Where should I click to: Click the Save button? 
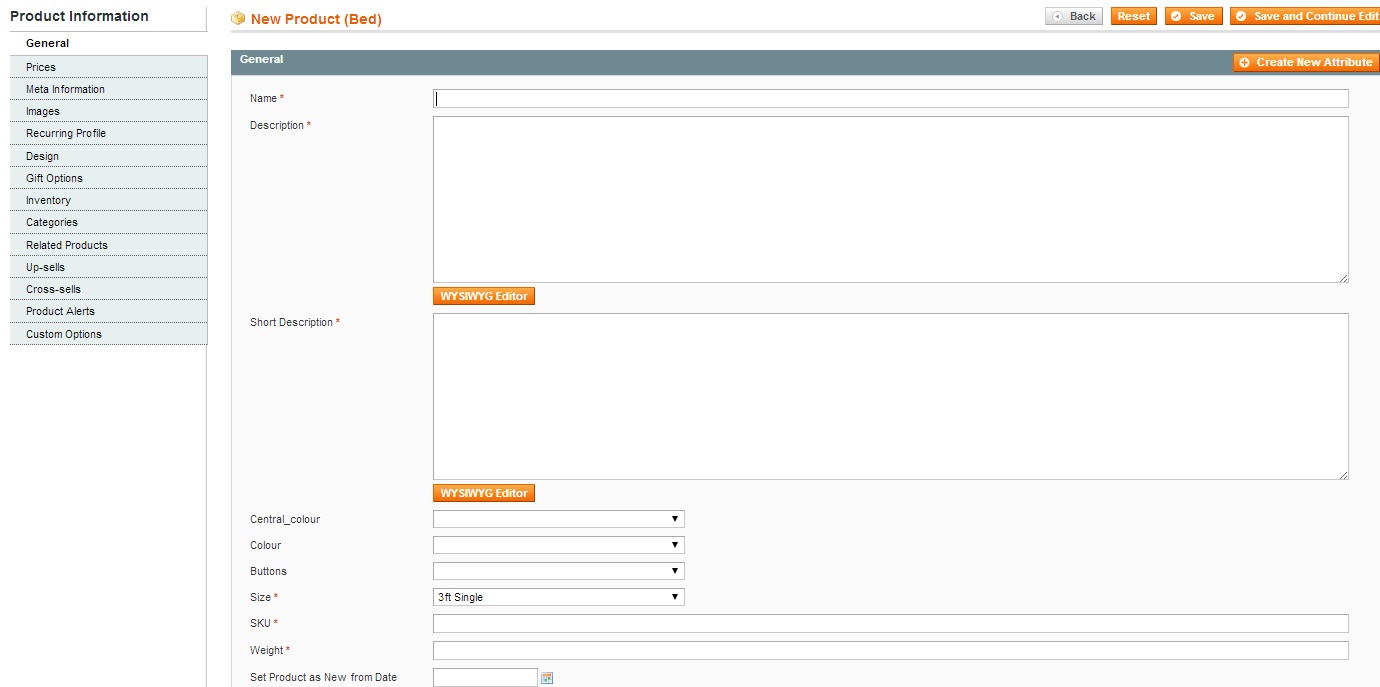pyautogui.click(x=1193, y=16)
